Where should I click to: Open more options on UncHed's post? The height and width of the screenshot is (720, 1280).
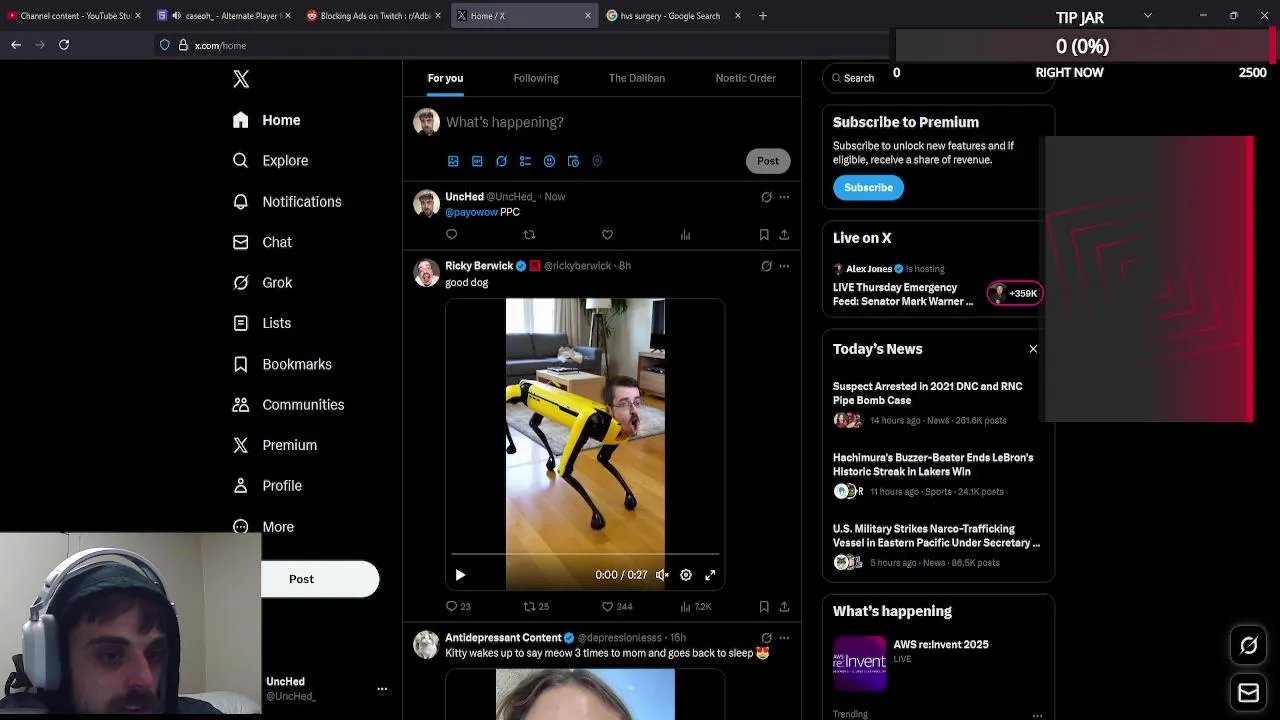pyautogui.click(x=784, y=197)
